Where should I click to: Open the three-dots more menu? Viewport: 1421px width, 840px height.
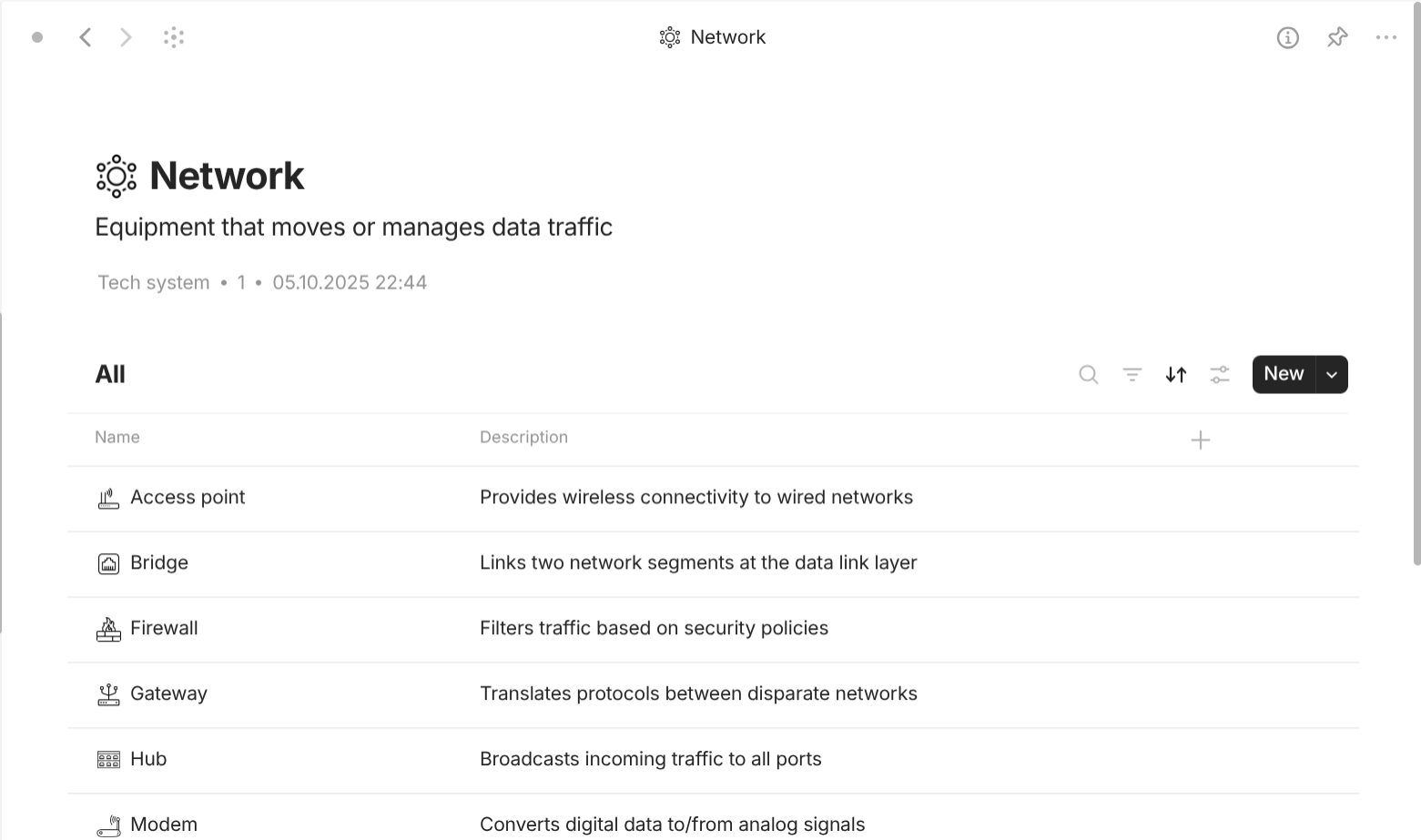click(1386, 37)
